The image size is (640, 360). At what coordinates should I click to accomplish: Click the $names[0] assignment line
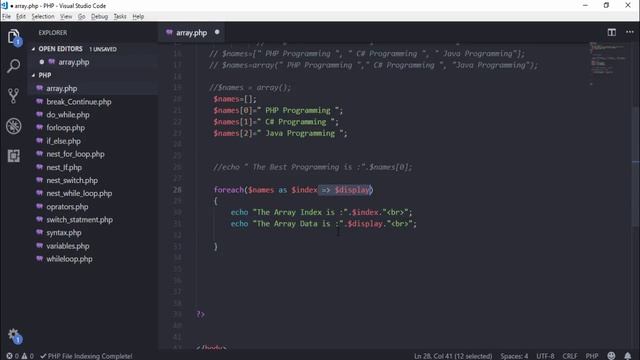click(278, 111)
